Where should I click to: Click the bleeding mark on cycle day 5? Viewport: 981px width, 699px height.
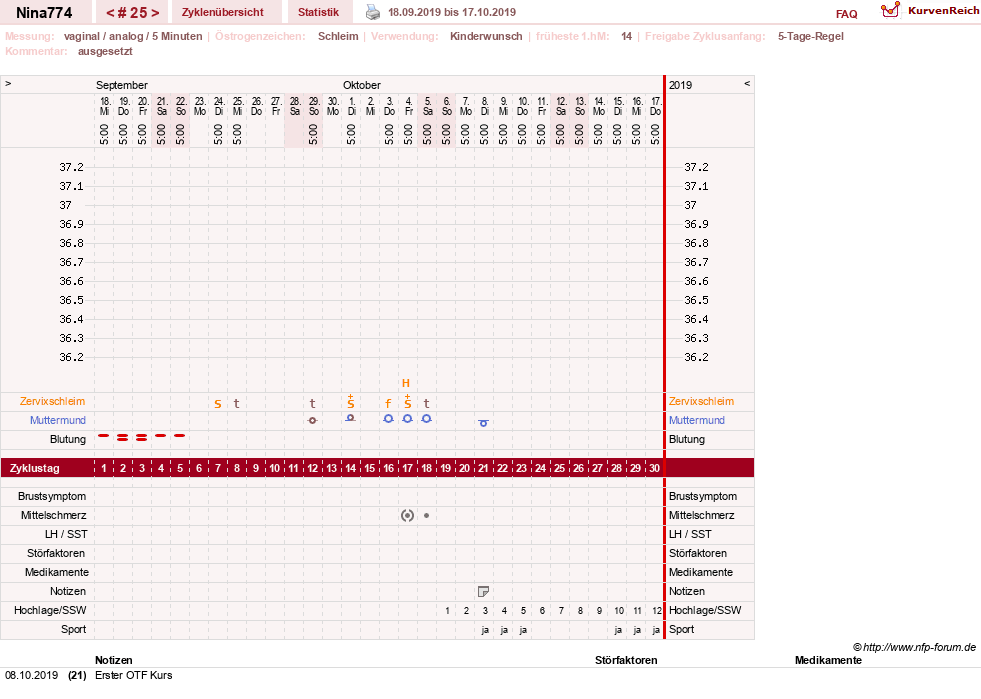[x=180, y=436]
